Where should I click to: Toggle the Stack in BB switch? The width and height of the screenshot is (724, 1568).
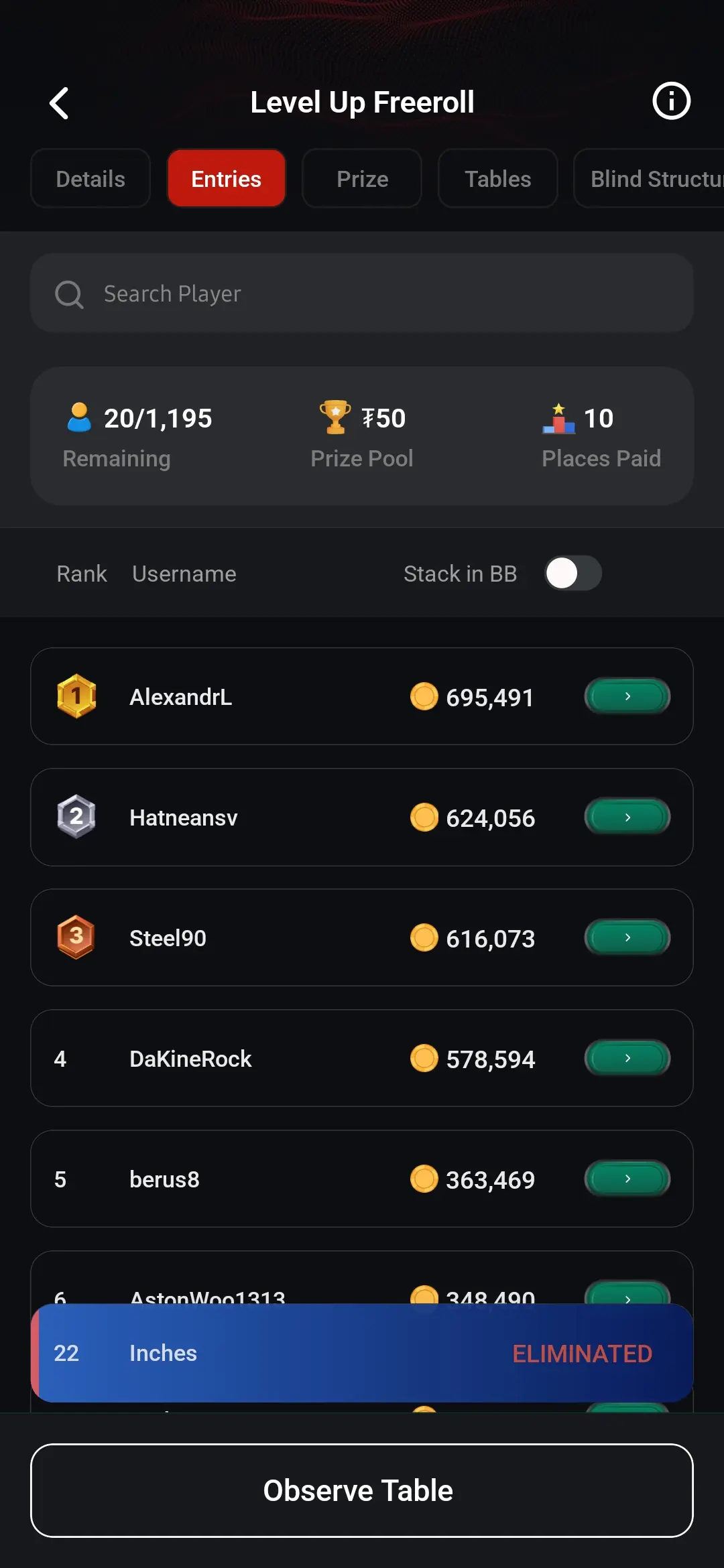573,574
